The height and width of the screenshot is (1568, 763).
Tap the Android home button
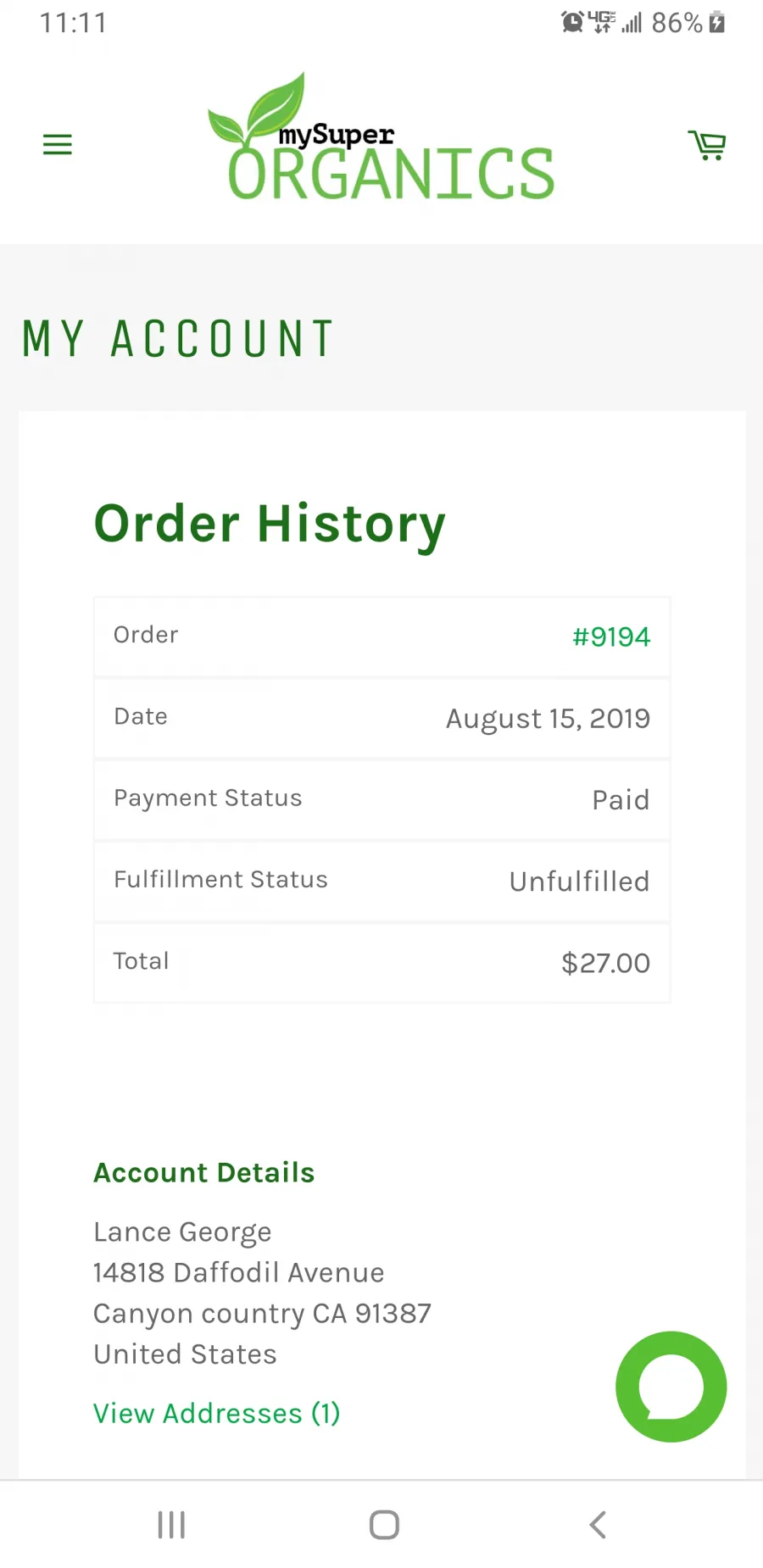coord(384,1525)
